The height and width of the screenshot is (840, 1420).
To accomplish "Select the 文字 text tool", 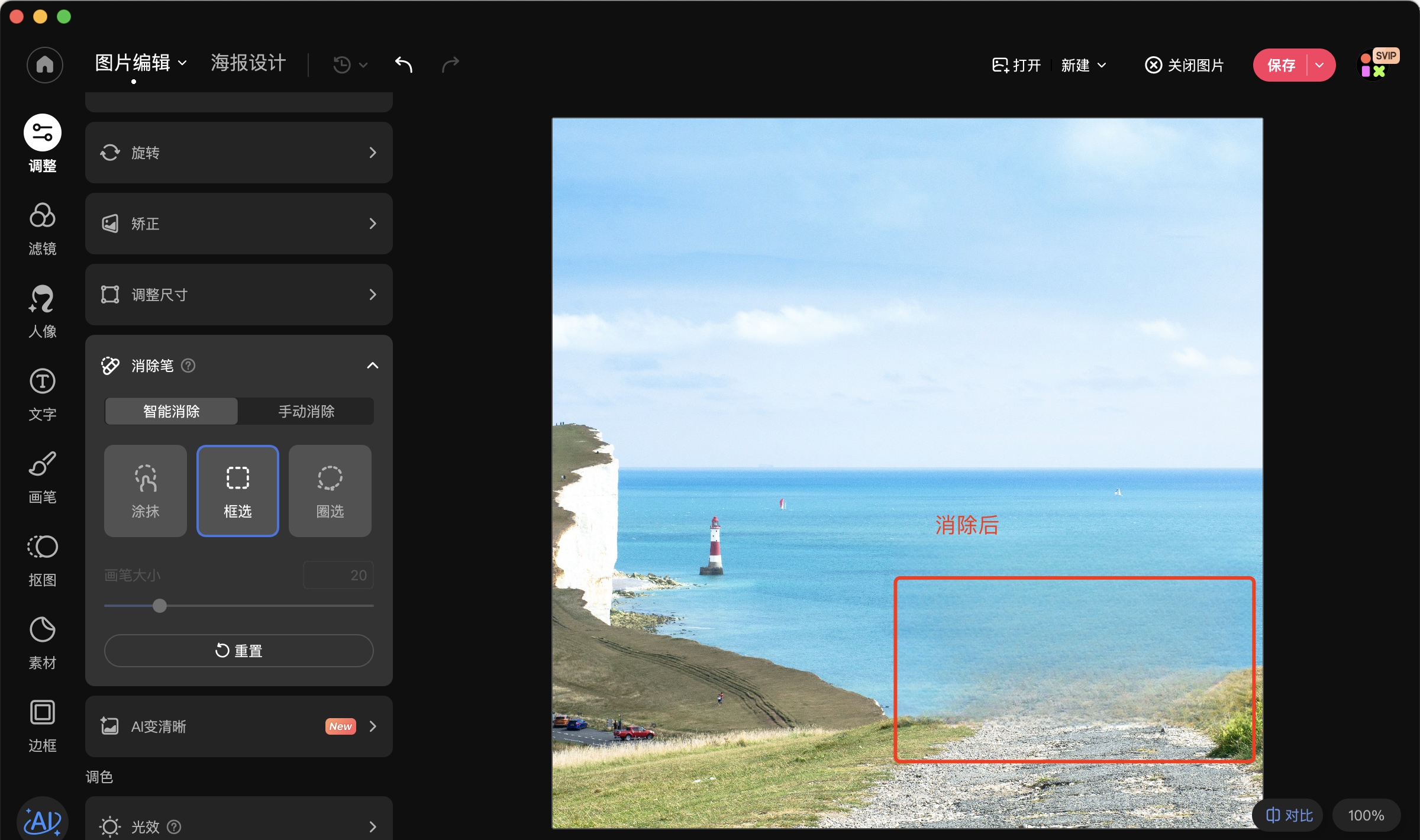I will 42,393.
